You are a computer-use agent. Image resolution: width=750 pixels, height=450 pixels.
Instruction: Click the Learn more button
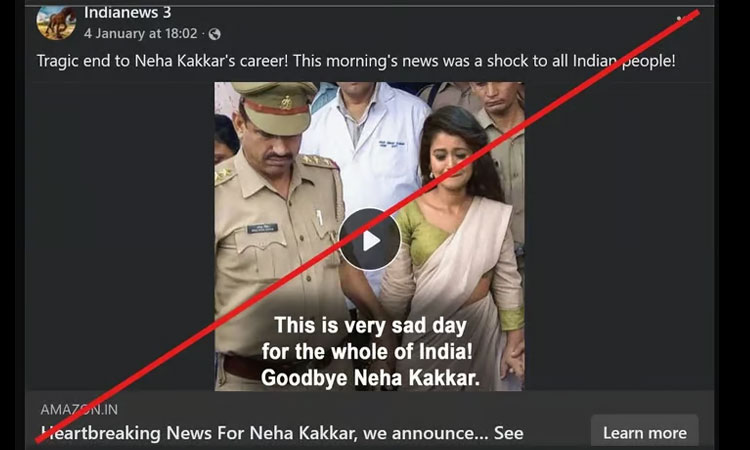click(x=645, y=432)
